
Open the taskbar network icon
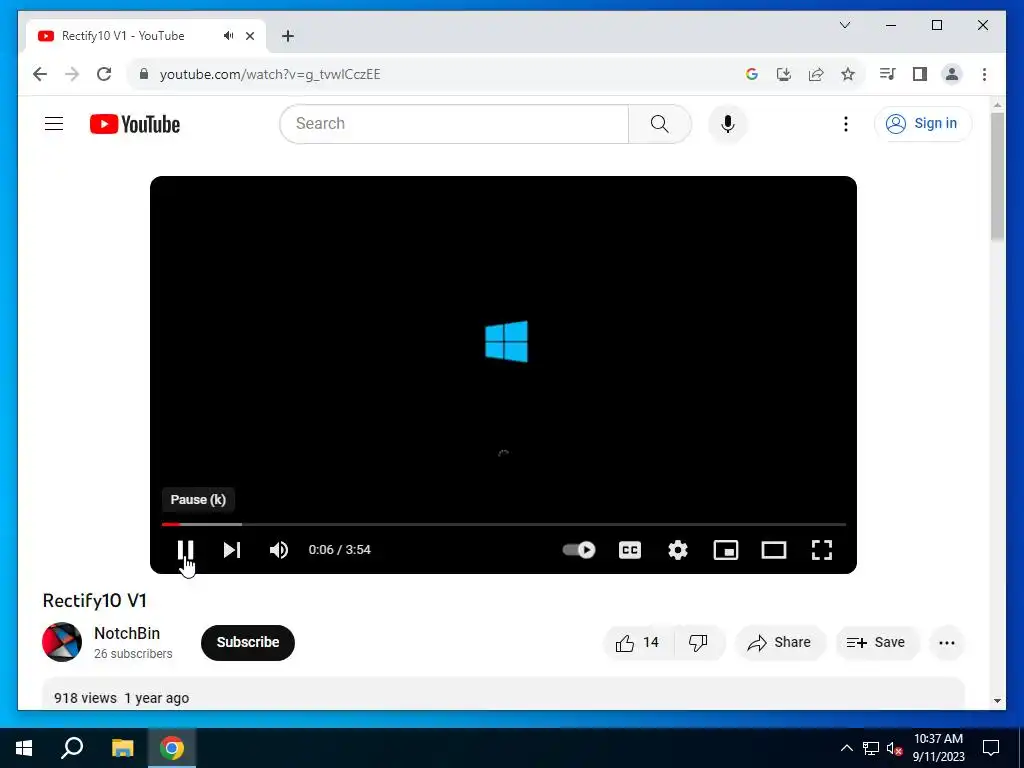coord(871,748)
